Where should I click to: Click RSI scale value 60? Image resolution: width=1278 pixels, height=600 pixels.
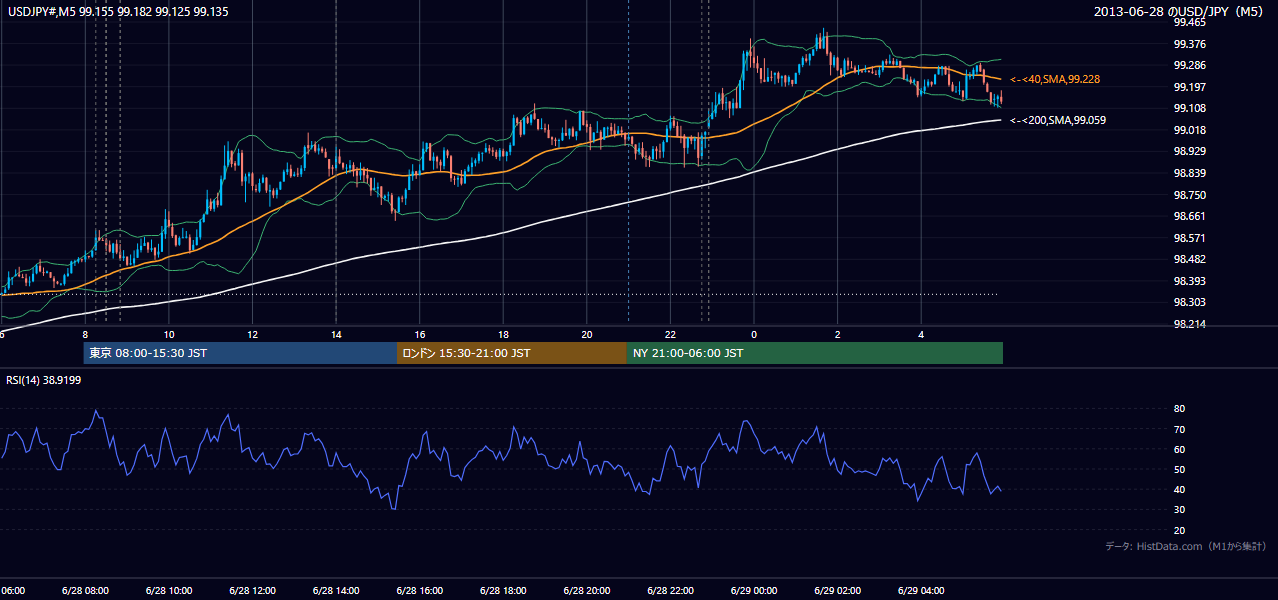[1179, 449]
